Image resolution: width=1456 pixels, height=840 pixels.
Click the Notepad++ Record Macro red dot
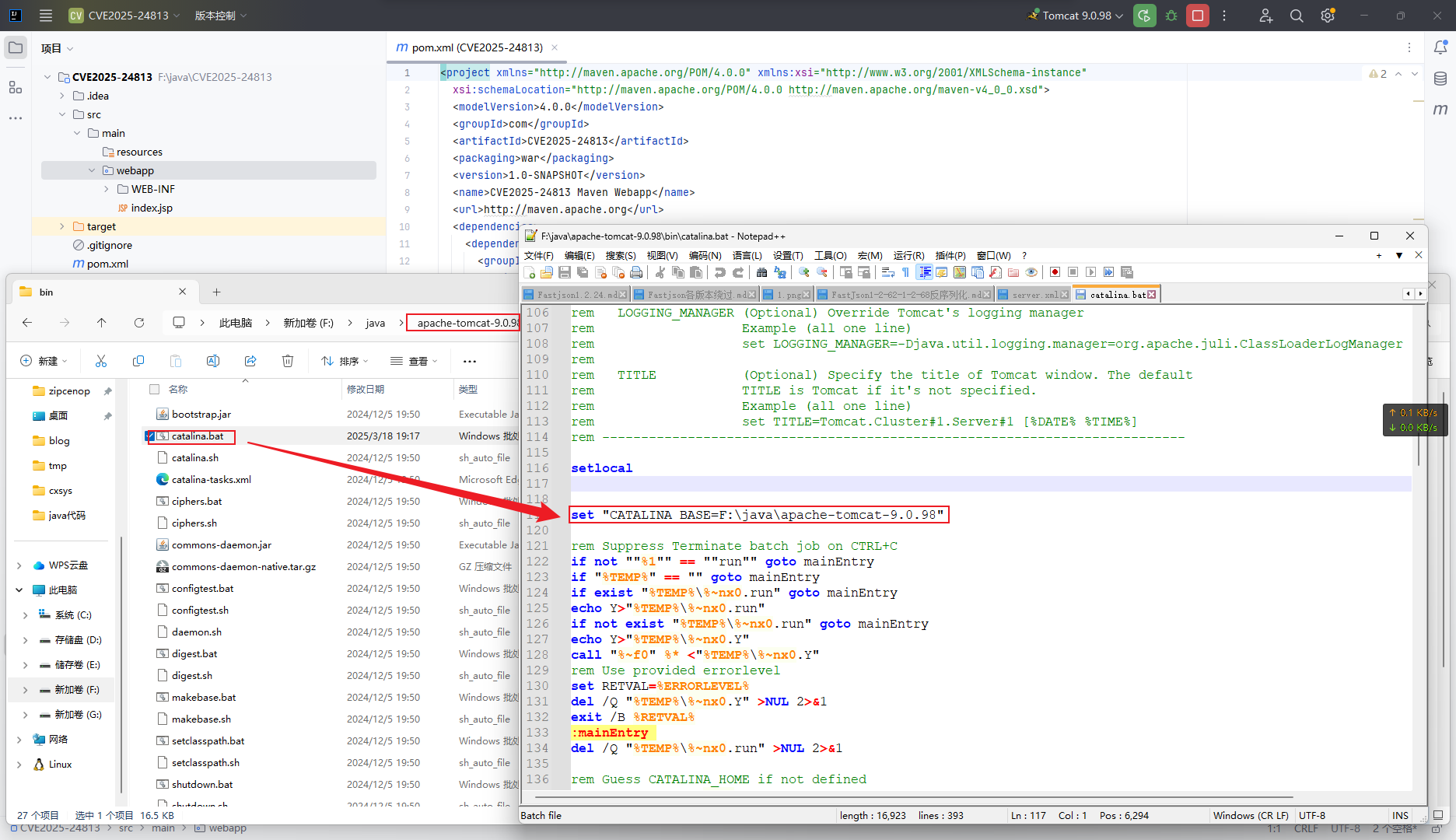click(x=1055, y=272)
